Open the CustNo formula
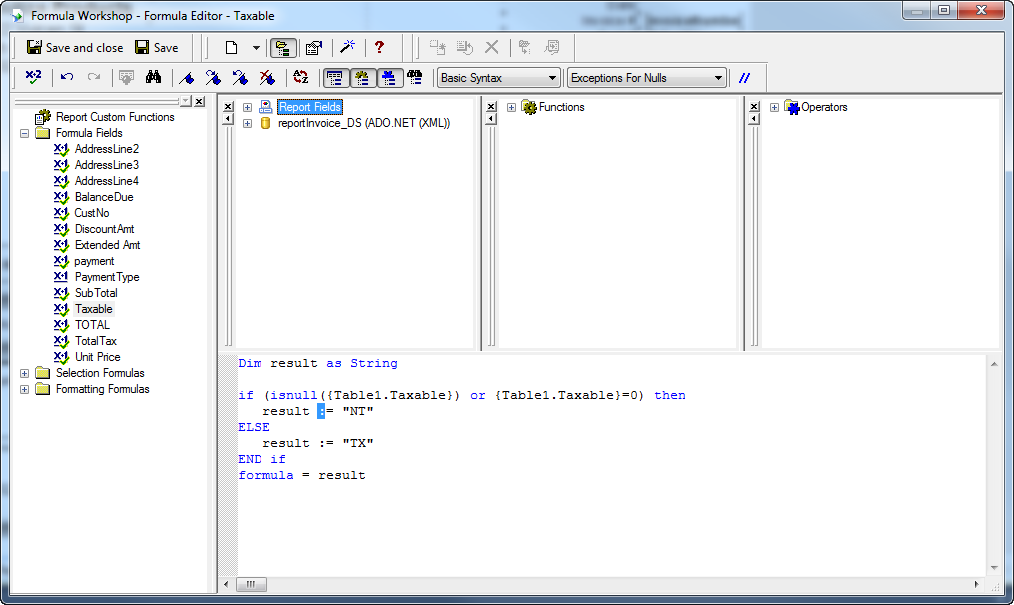 [x=92, y=213]
